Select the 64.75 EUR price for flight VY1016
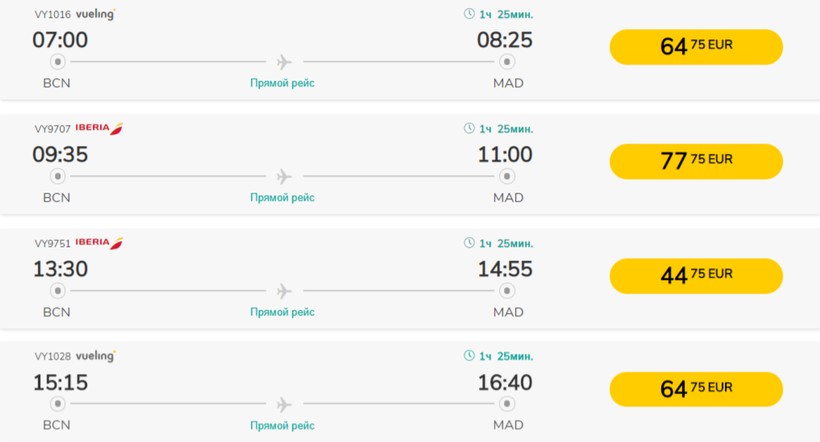This screenshot has height=442, width=820. click(696, 47)
